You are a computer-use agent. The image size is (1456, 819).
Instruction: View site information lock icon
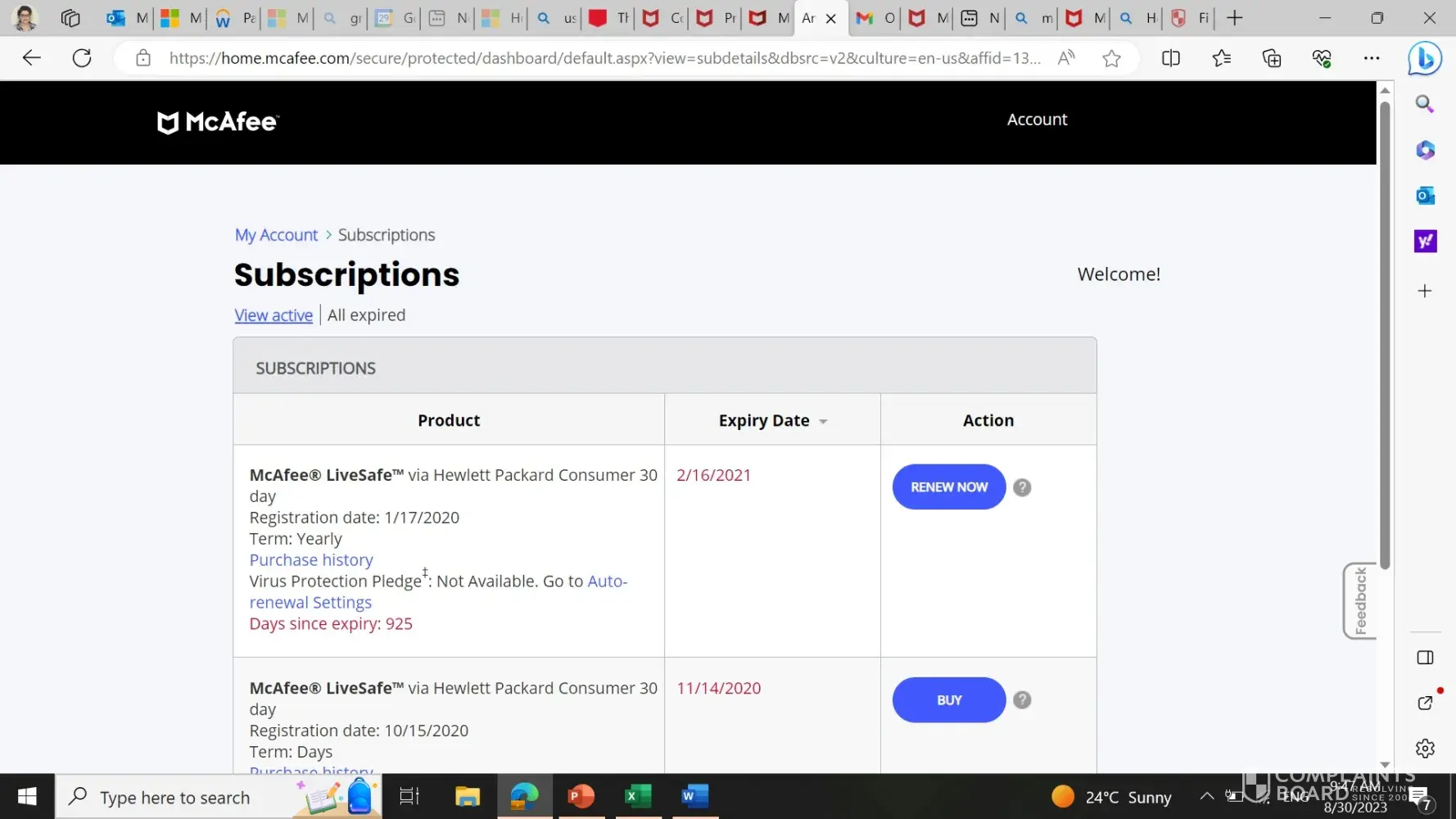click(x=143, y=58)
